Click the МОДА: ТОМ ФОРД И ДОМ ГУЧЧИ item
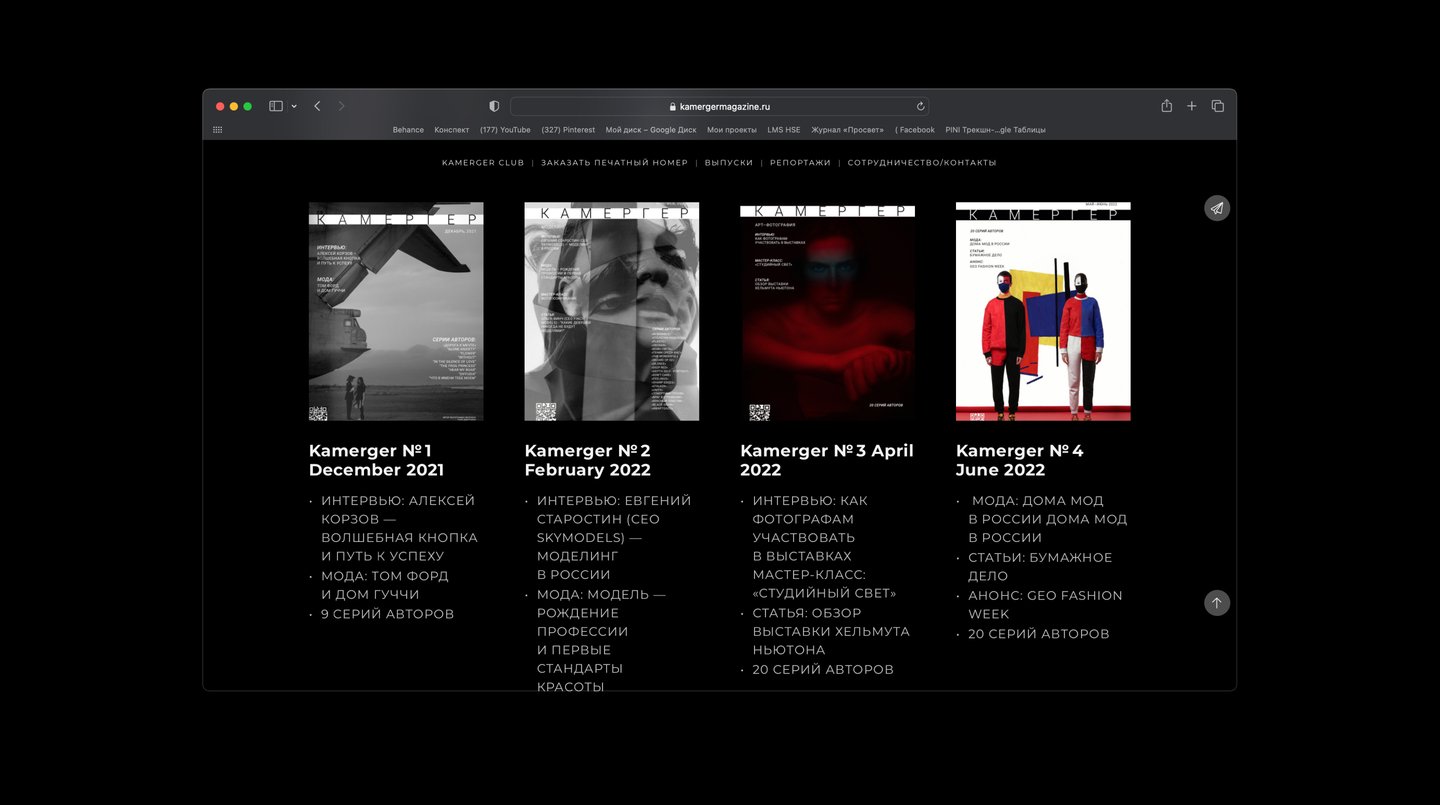This screenshot has width=1440, height=805. click(x=385, y=585)
